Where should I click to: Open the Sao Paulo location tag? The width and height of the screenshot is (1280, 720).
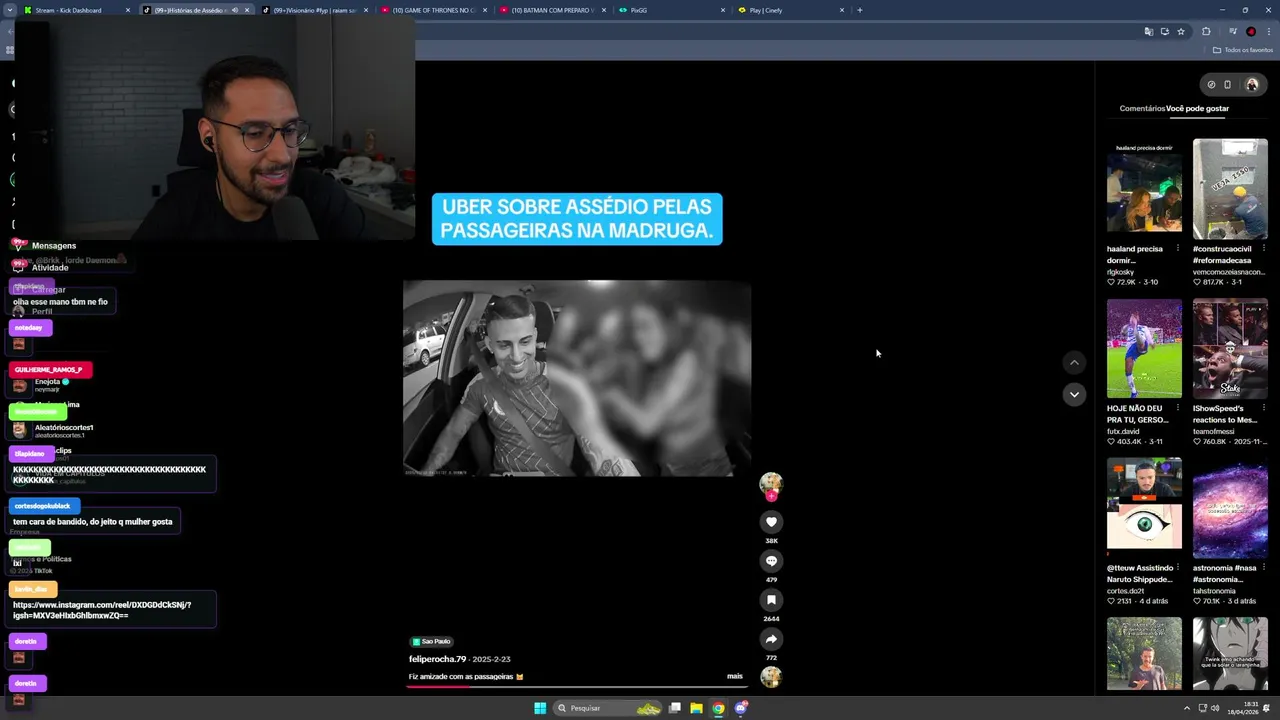pos(431,641)
